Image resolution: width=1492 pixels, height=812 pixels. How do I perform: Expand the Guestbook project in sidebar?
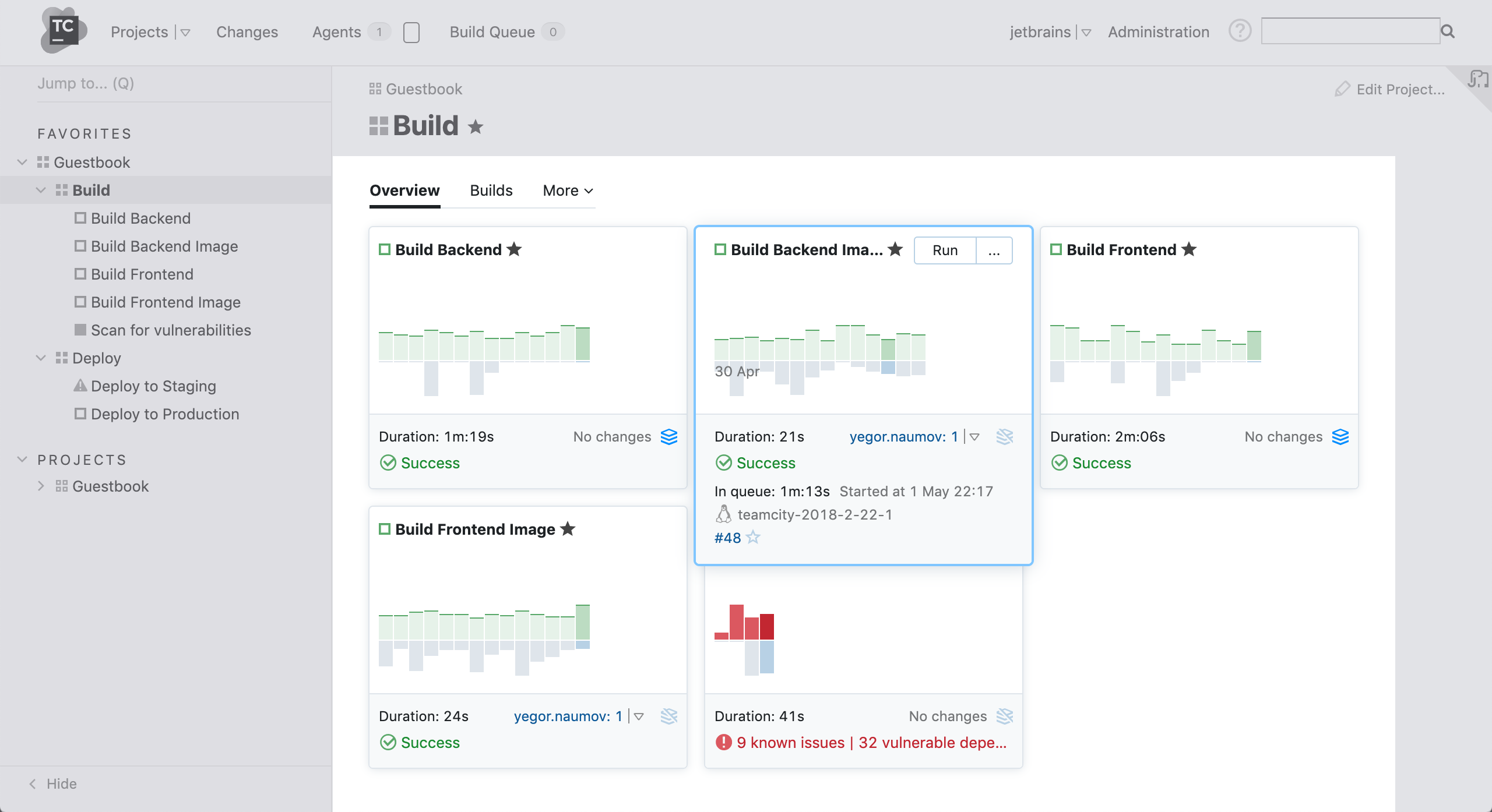(x=40, y=486)
